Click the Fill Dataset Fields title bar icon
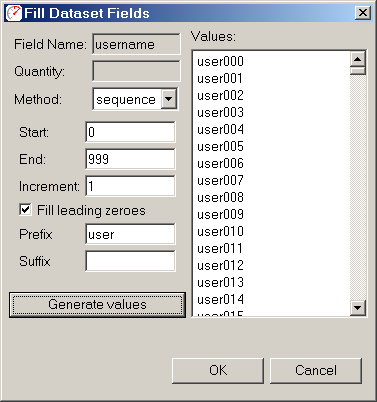Viewport: 377px width, 402px height. click(14, 13)
